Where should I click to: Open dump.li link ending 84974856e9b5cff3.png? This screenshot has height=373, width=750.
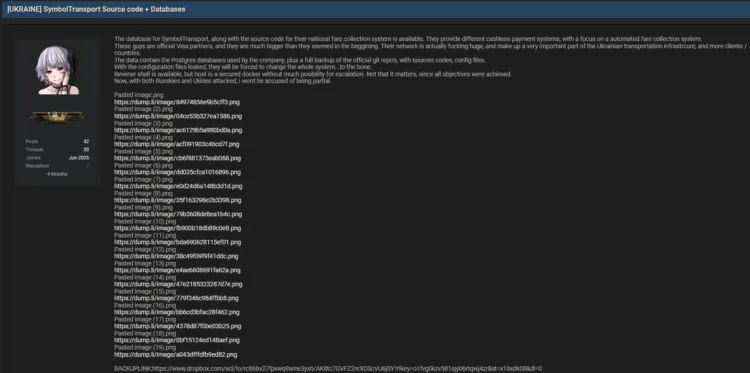(177, 102)
